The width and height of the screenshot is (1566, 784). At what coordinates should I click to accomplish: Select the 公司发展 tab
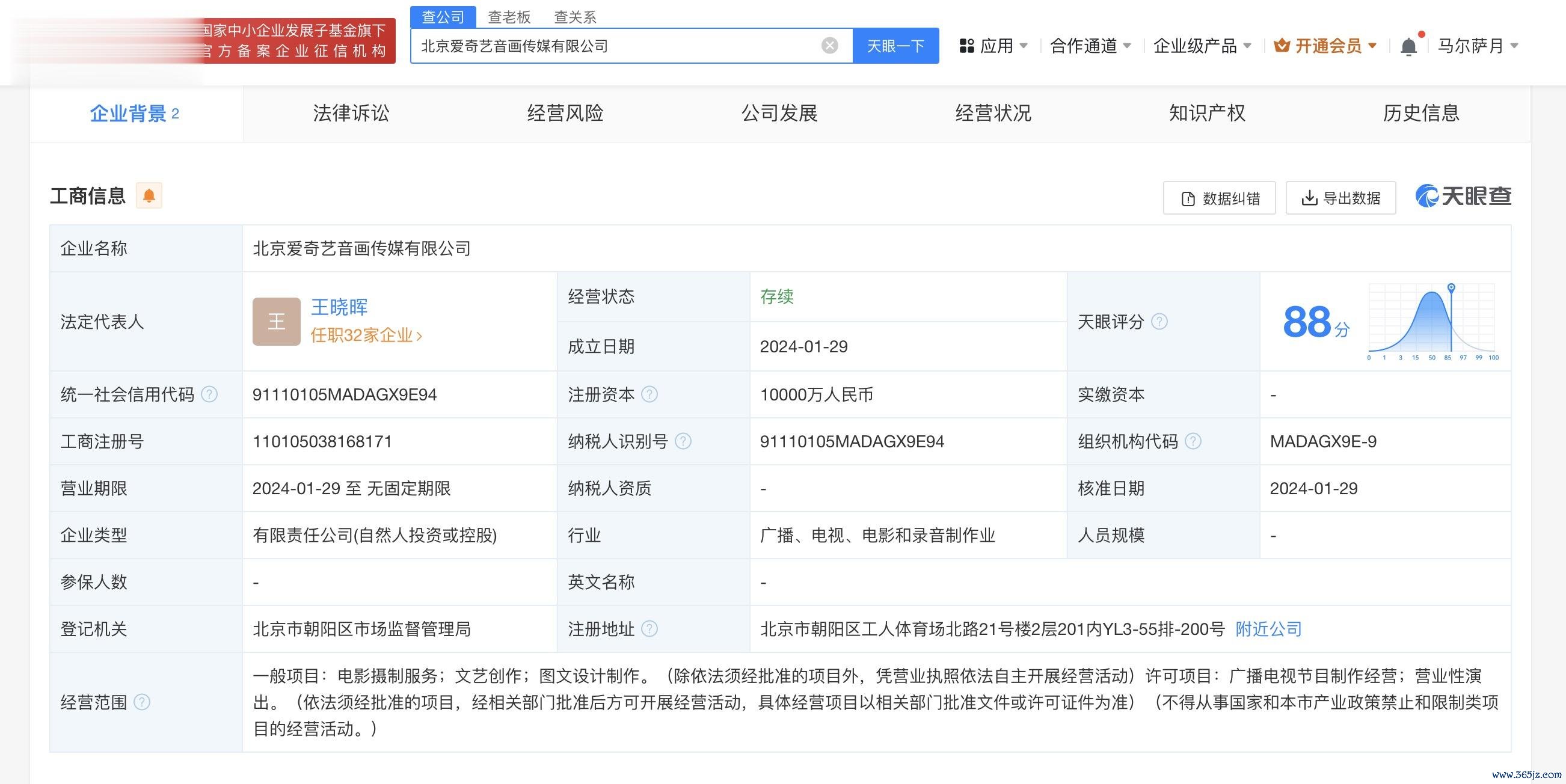click(779, 113)
